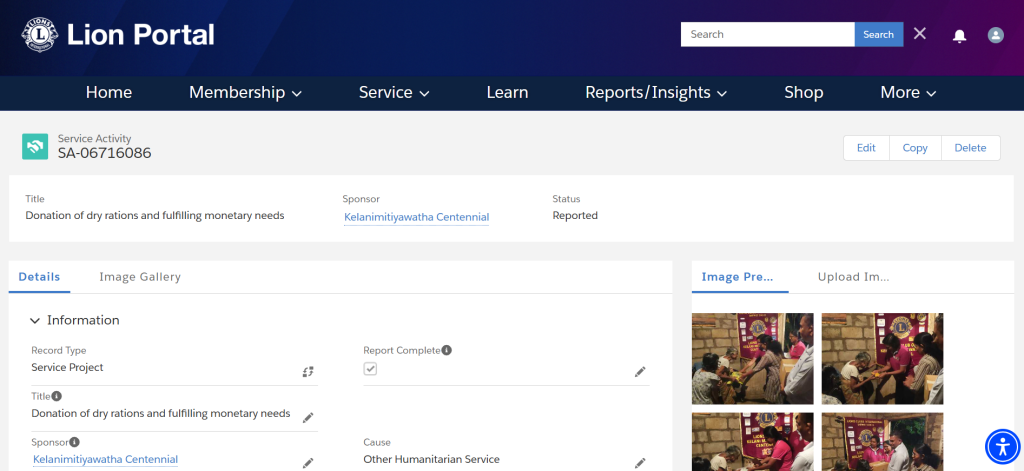The image size is (1024, 471).
Task: Toggle the Report Complete checkbox
Action: tap(370, 369)
